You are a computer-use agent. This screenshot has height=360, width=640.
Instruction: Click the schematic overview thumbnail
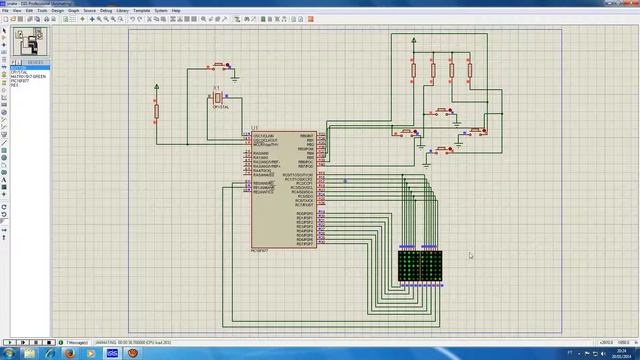tap(30, 41)
